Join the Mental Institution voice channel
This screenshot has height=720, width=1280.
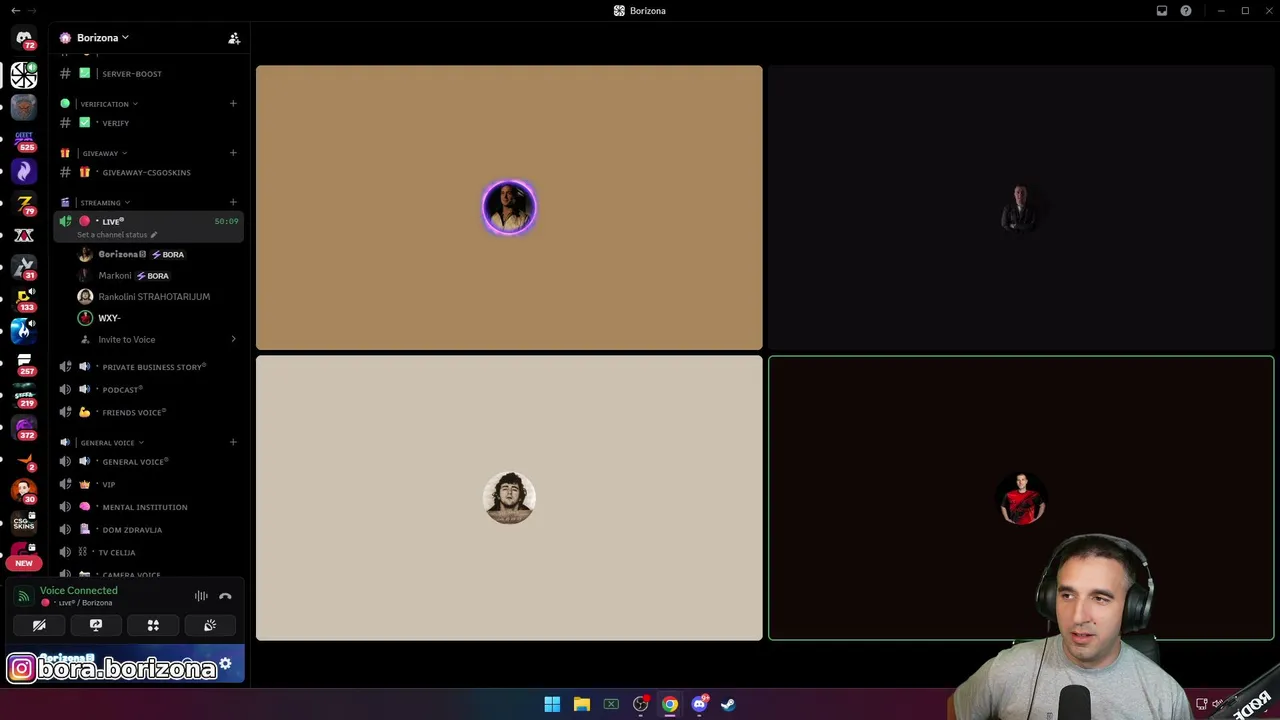pos(148,507)
